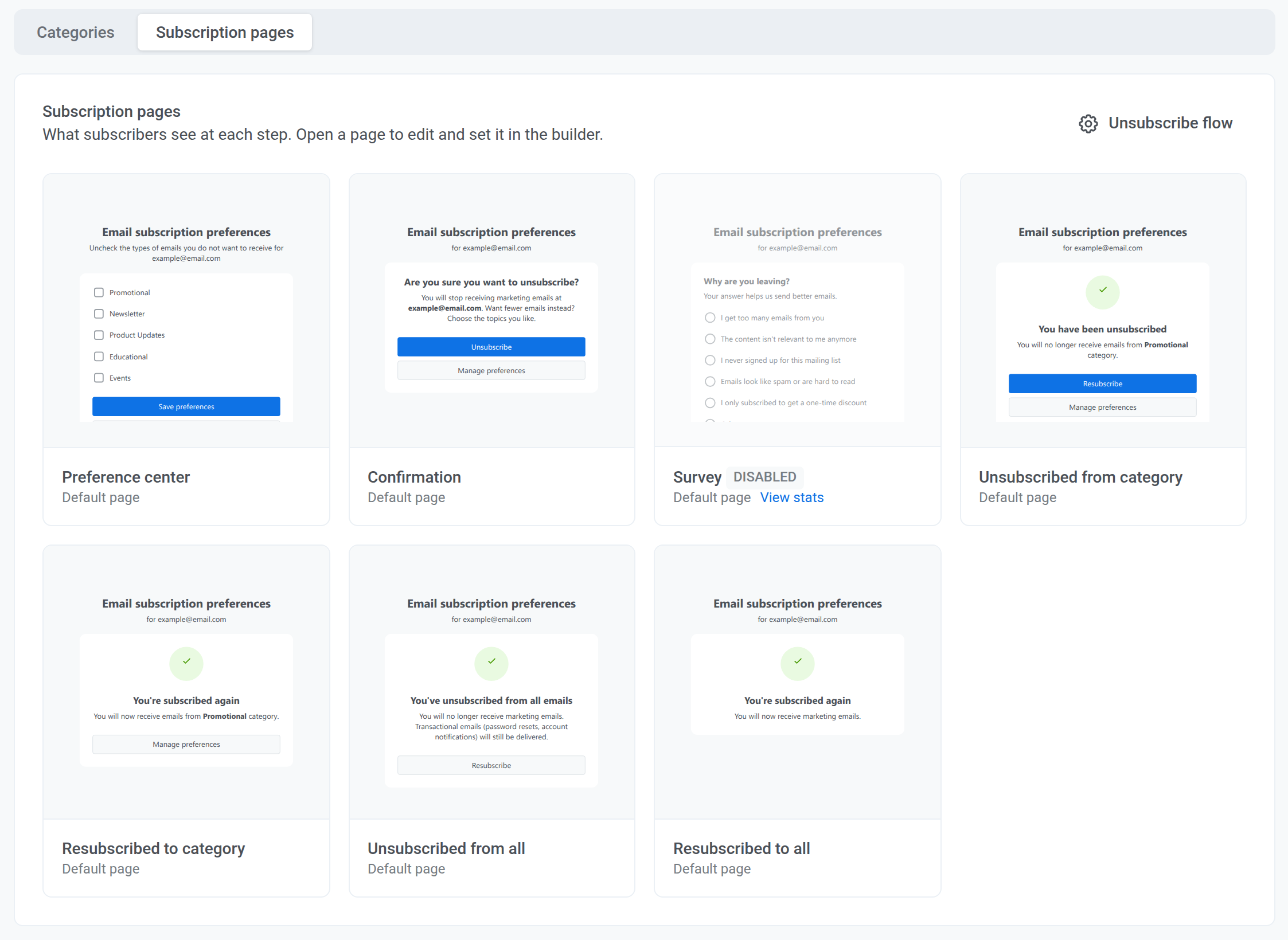Click the Resubscribed to category title
The width and height of the screenshot is (1288, 940).
[x=153, y=848]
